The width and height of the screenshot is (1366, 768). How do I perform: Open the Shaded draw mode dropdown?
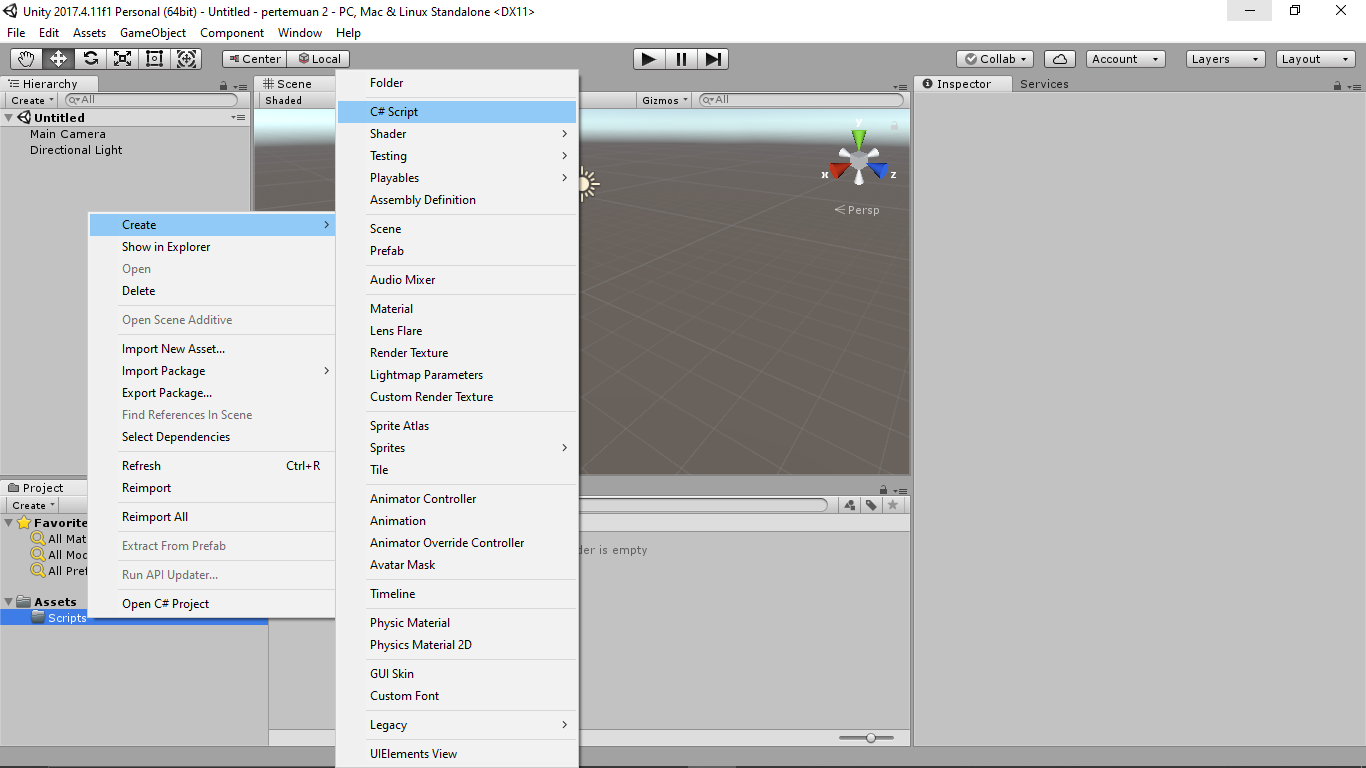point(296,100)
